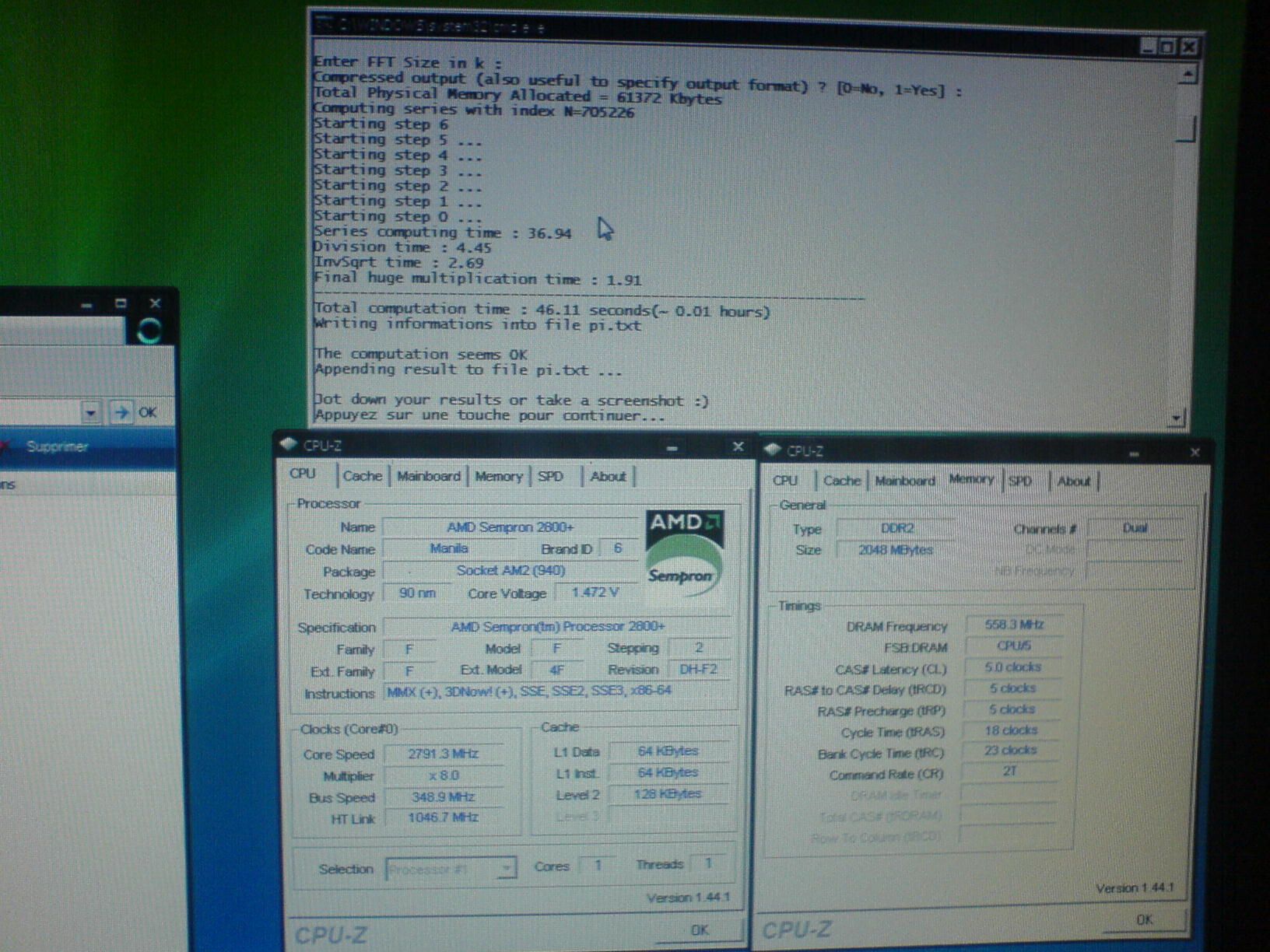This screenshot has height=952, width=1270.
Task: Open Mainboard tab in right CPU-Z window
Action: [905, 481]
